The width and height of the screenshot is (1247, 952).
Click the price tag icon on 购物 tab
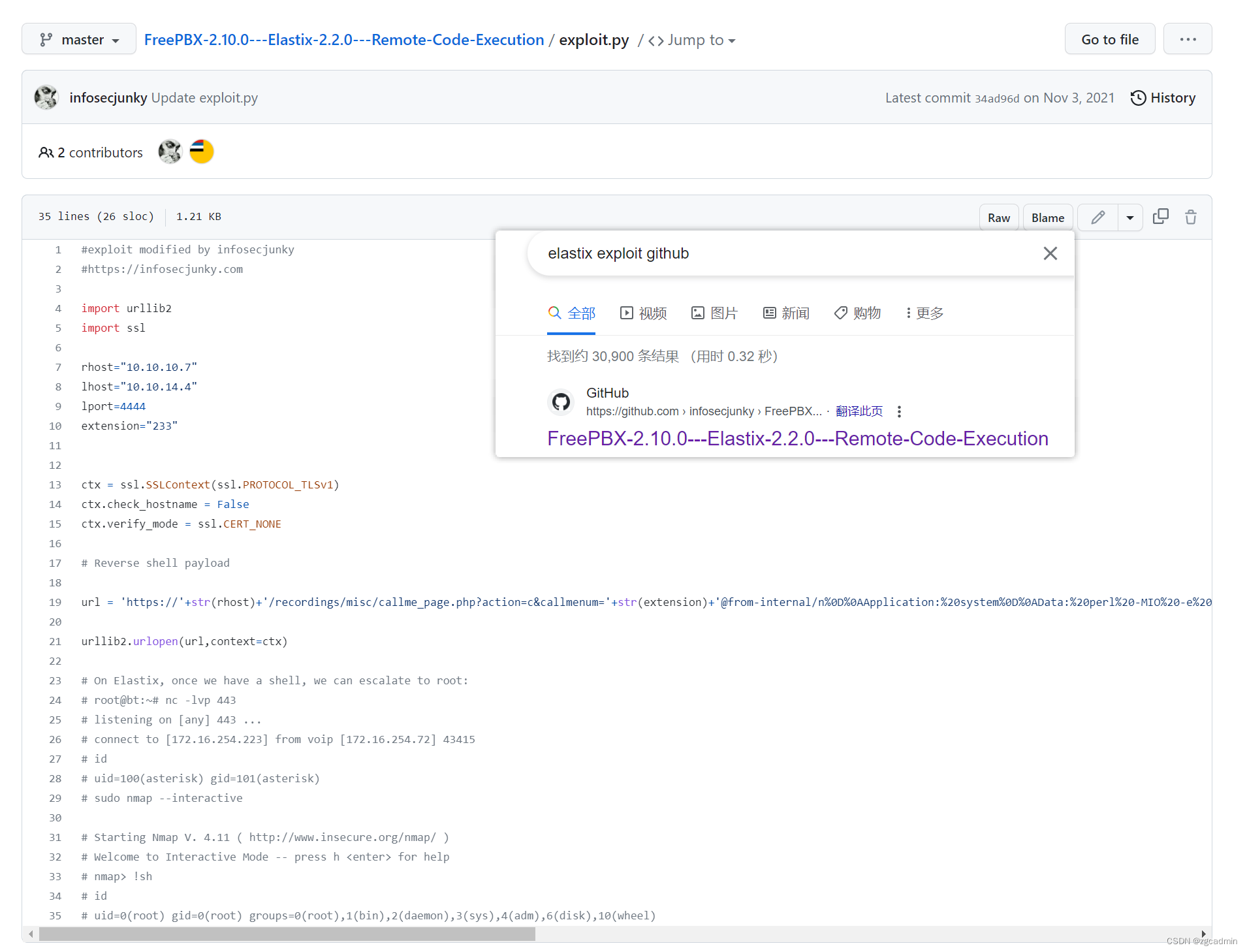click(x=841, y=313)
